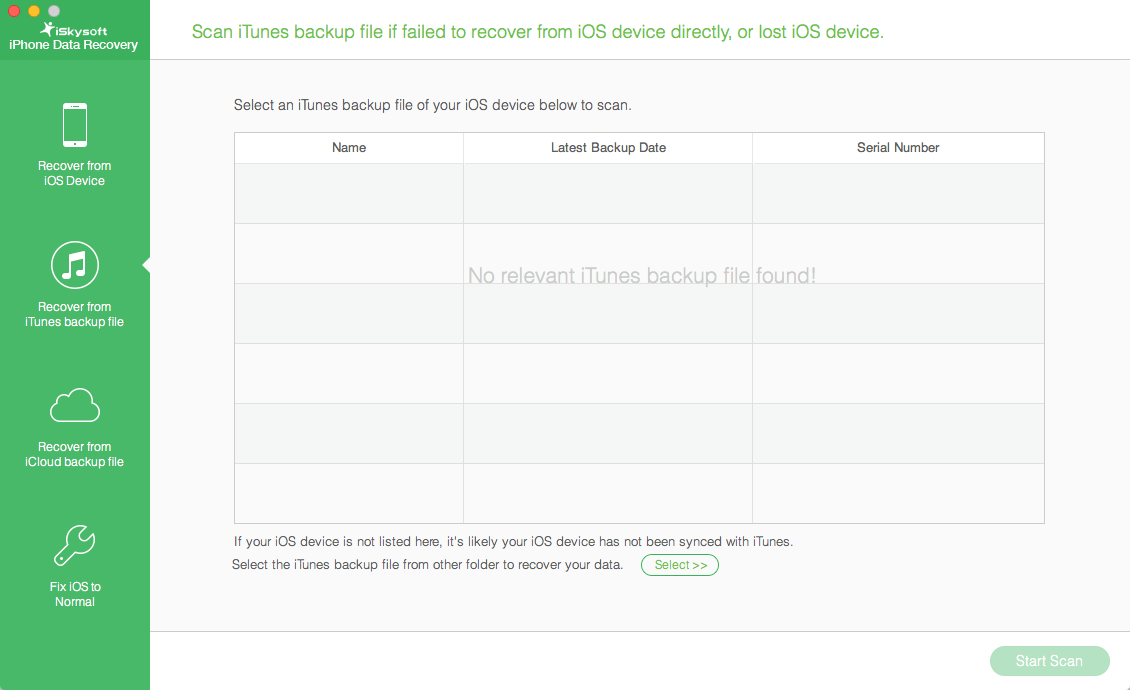Go to Recover from iCloud backup file label

(74, 454)
